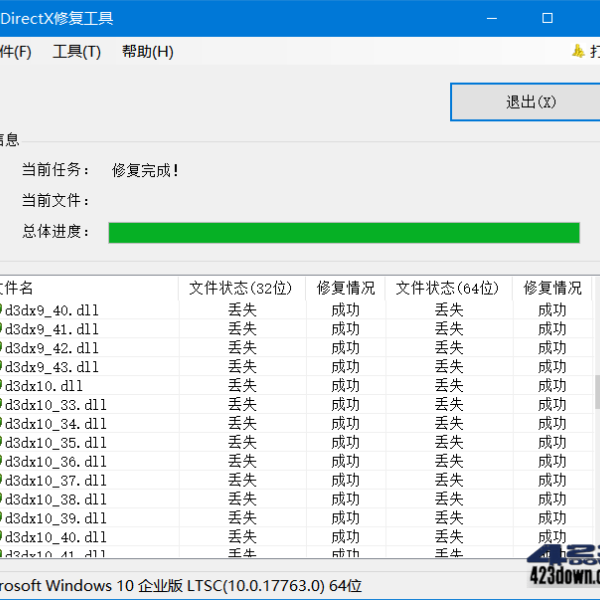600x600 pixels.
Task: Select the d3dx9_41.dll row
Action: coord(296,329)
